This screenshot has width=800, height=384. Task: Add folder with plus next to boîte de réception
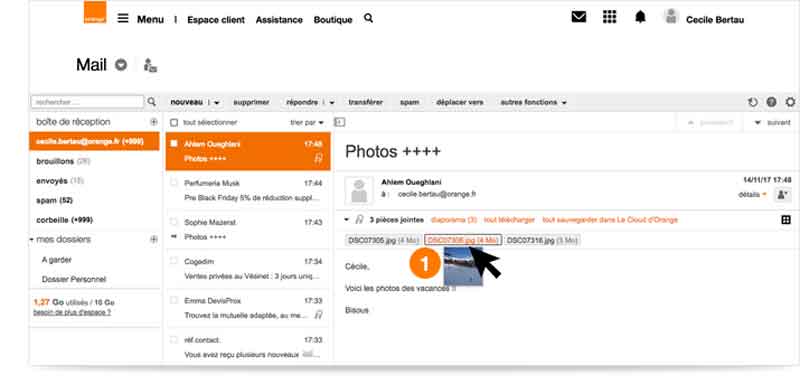coord(154,122)
